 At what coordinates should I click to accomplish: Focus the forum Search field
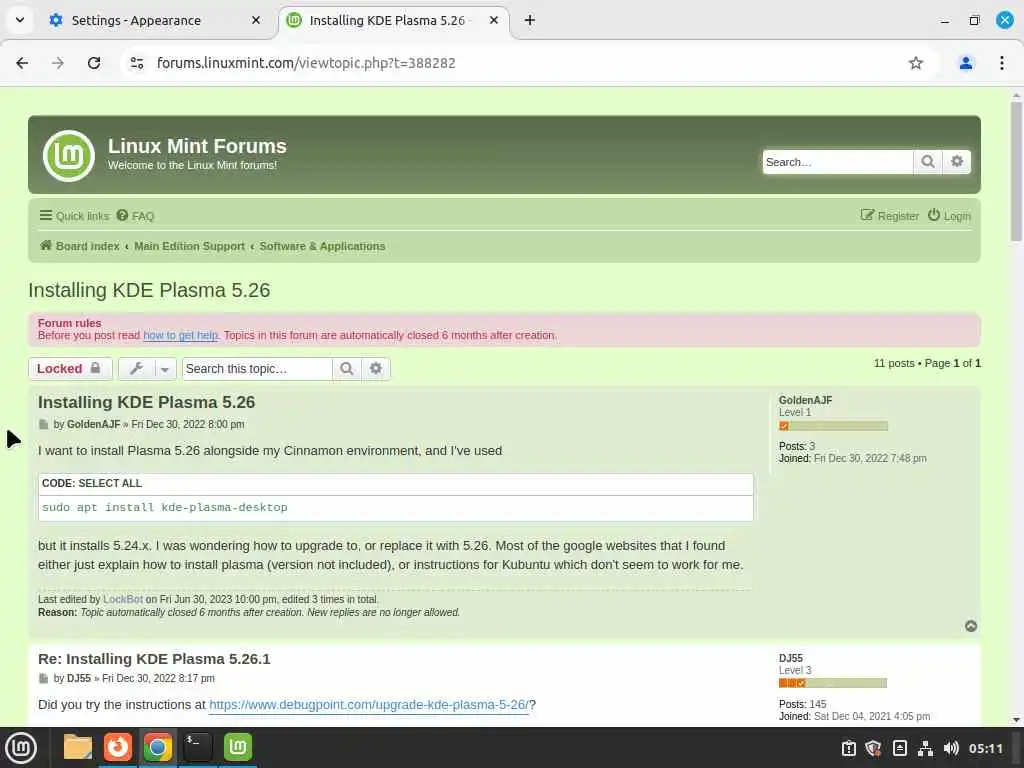(838, 162)
